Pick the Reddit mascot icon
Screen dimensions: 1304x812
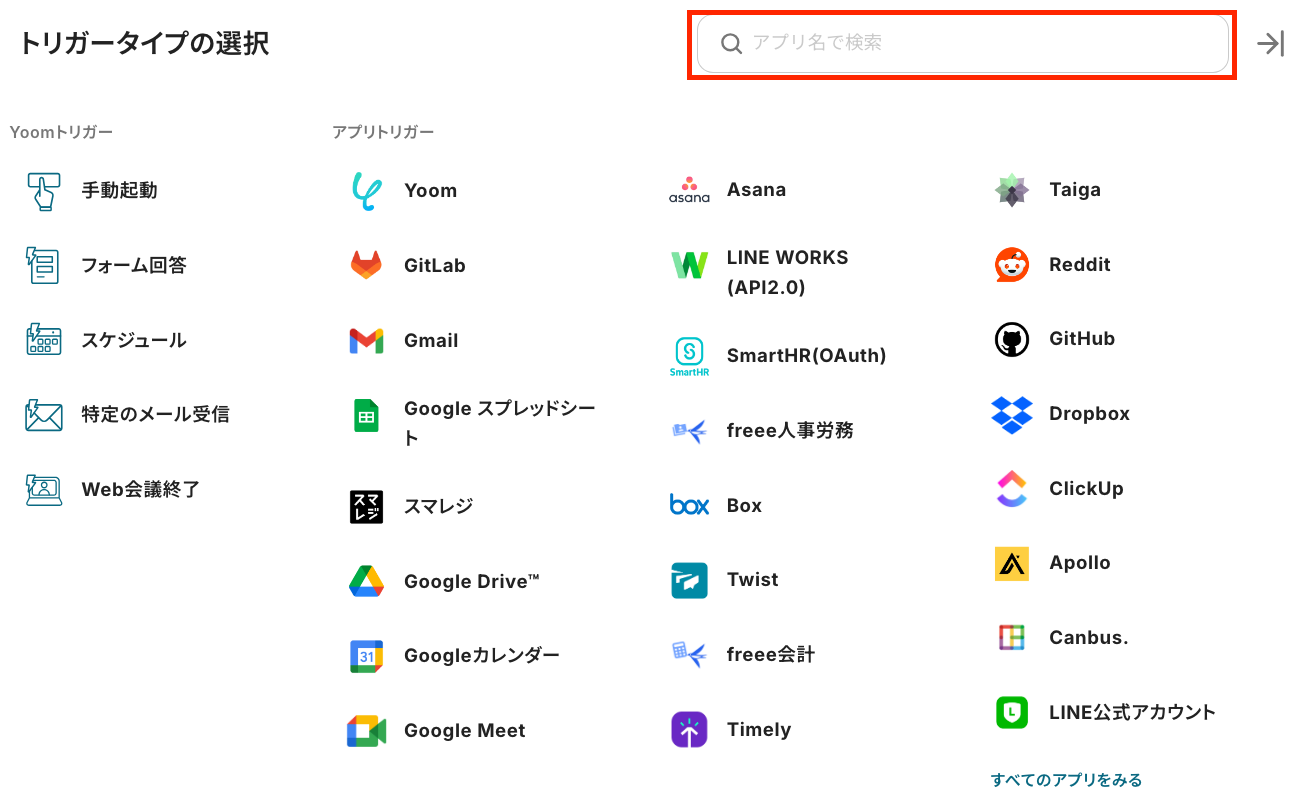1012,265
